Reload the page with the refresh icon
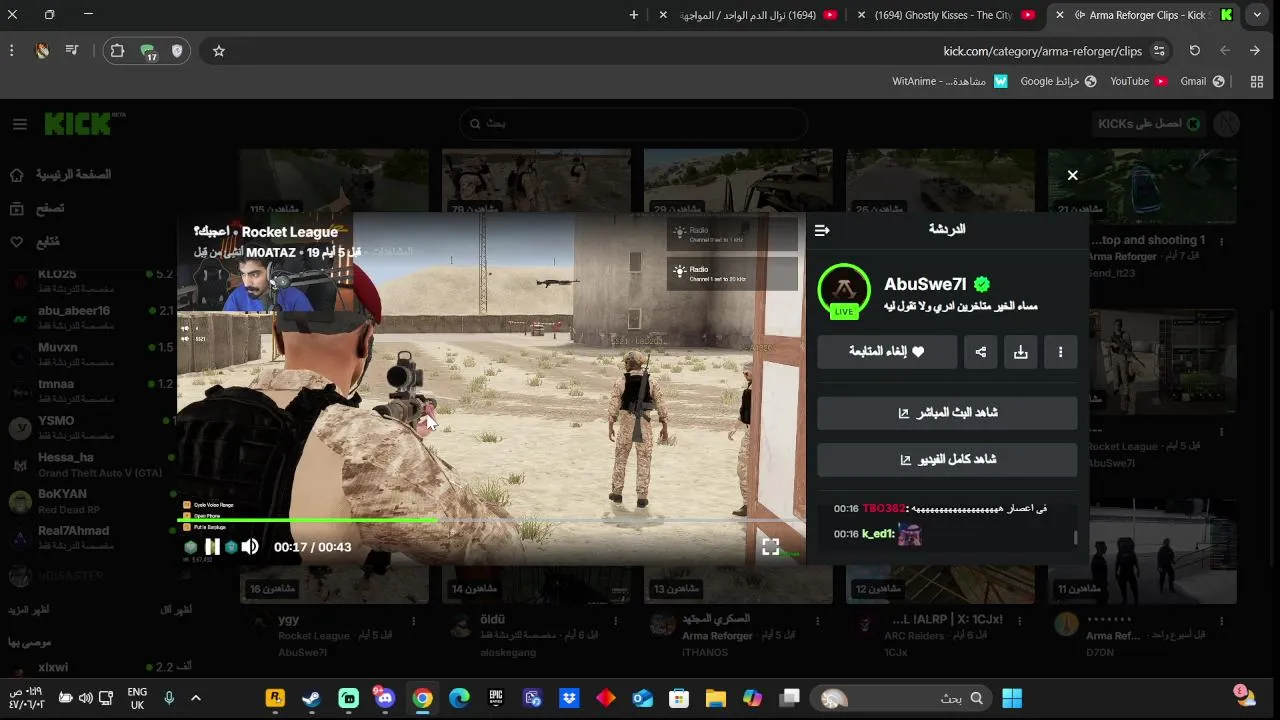The width and height of the screenshot is (1280, 720). (x=1194, y=51)
